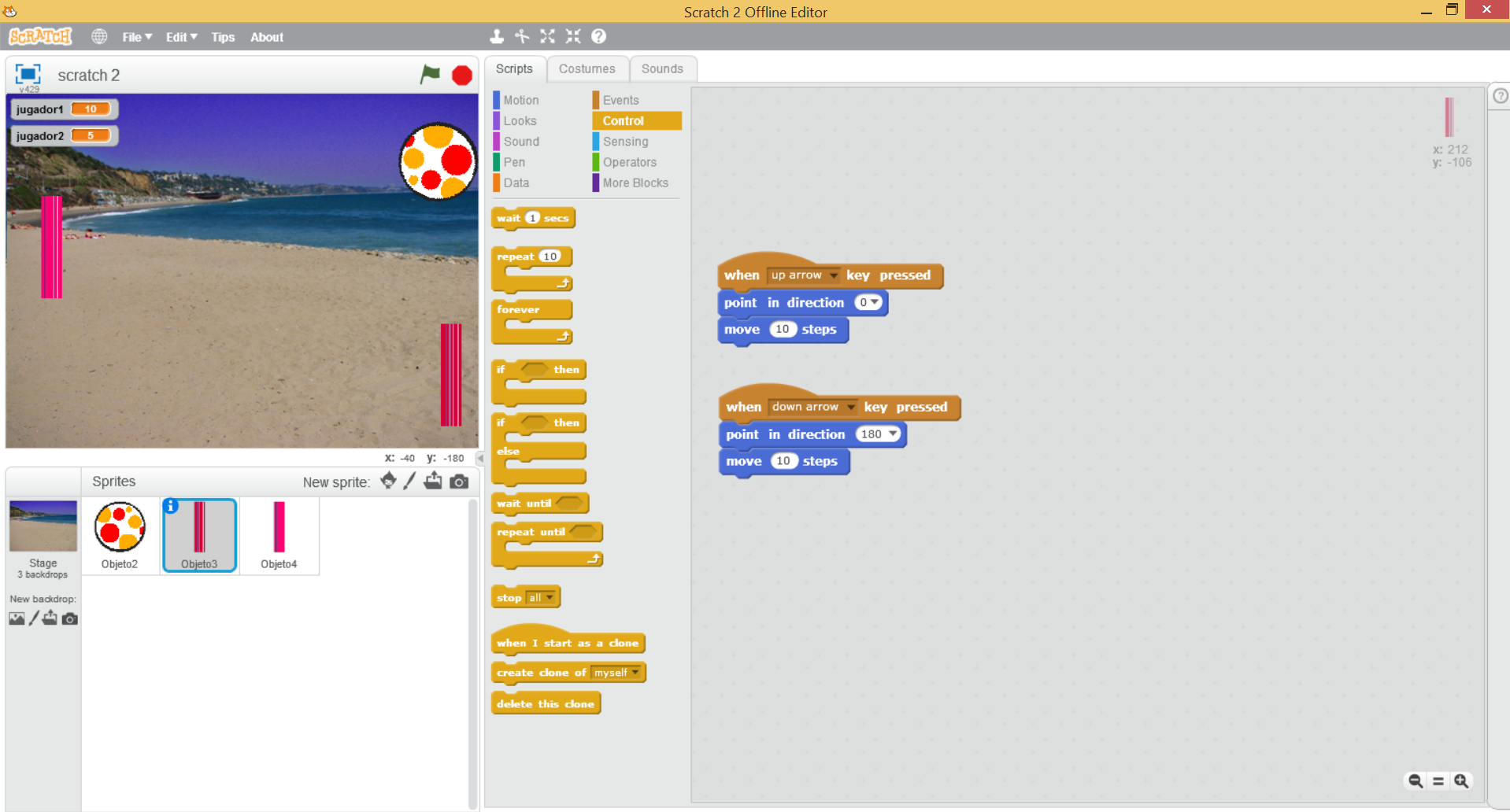This screenshot has height=812, width=1510.
Task: Open the File menu
Action: coord(136,37)
